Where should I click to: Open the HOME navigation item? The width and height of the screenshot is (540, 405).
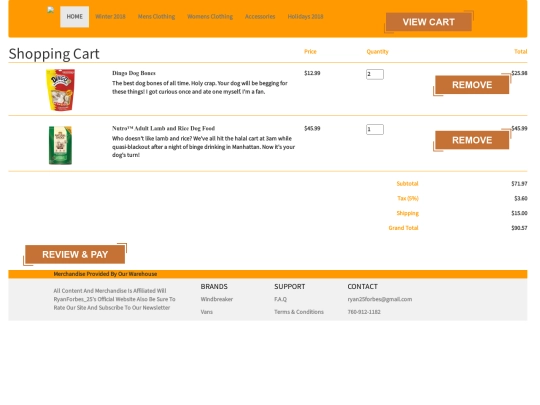coord(74,17)
